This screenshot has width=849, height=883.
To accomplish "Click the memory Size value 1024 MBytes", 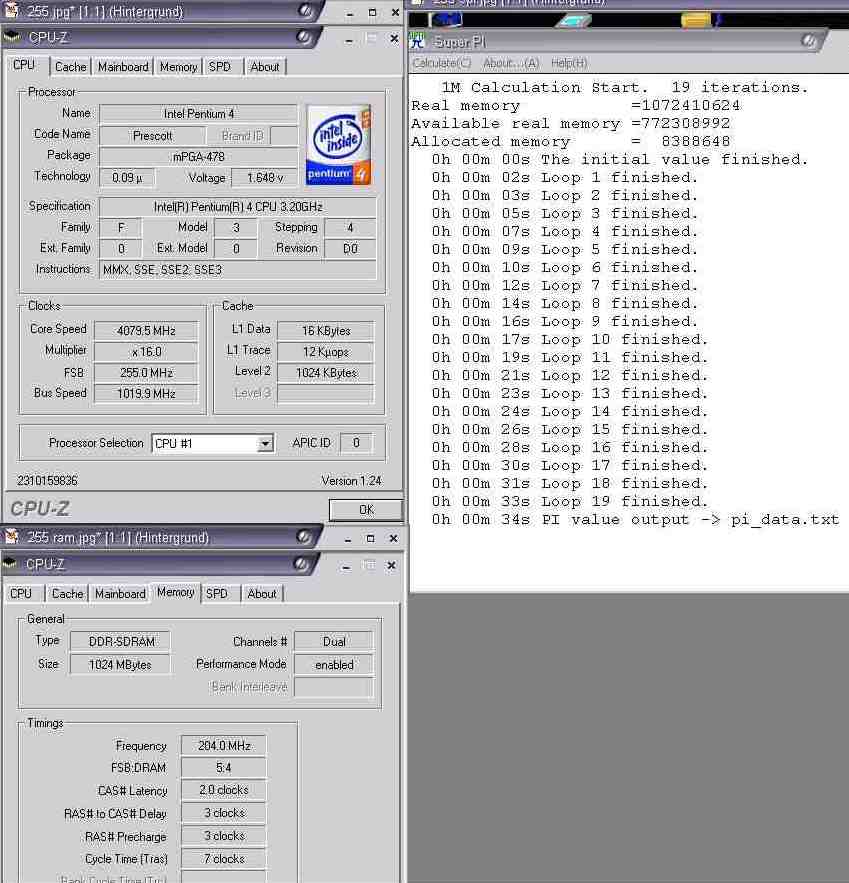I will (120, 665).
